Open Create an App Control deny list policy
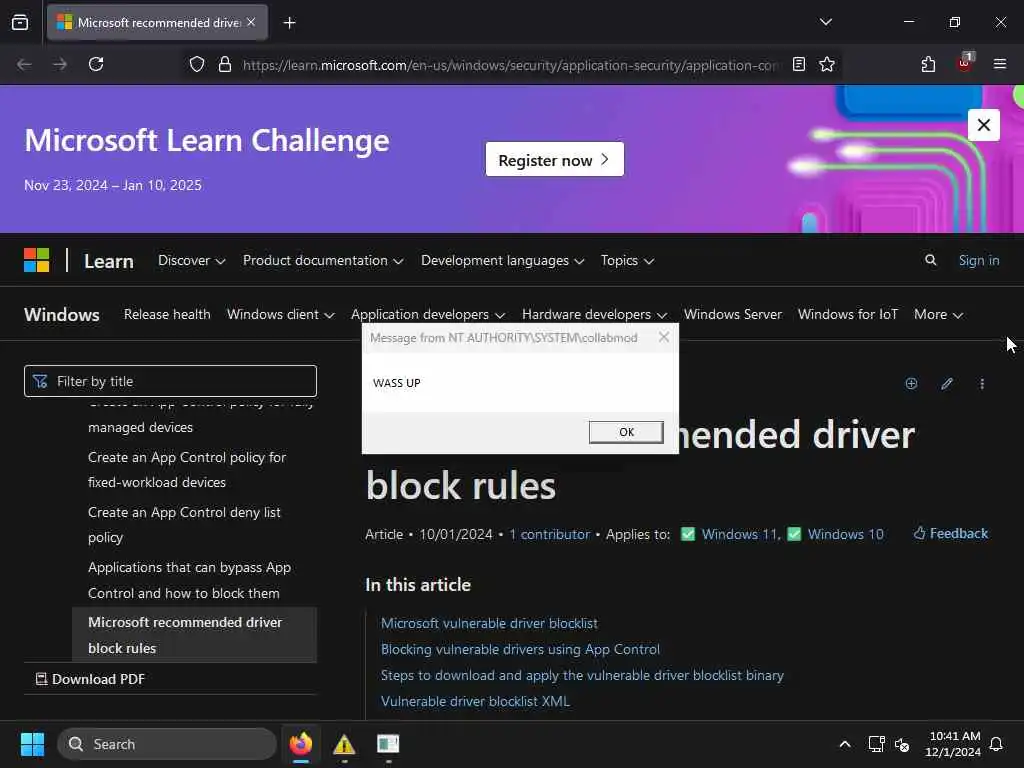 [184, 524]
